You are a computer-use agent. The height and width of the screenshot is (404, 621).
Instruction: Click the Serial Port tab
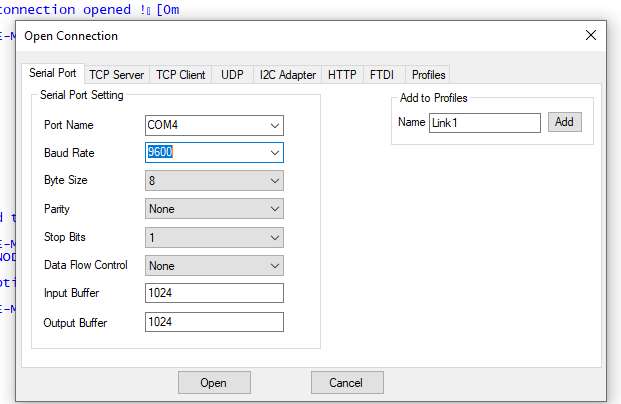[52, 74]
